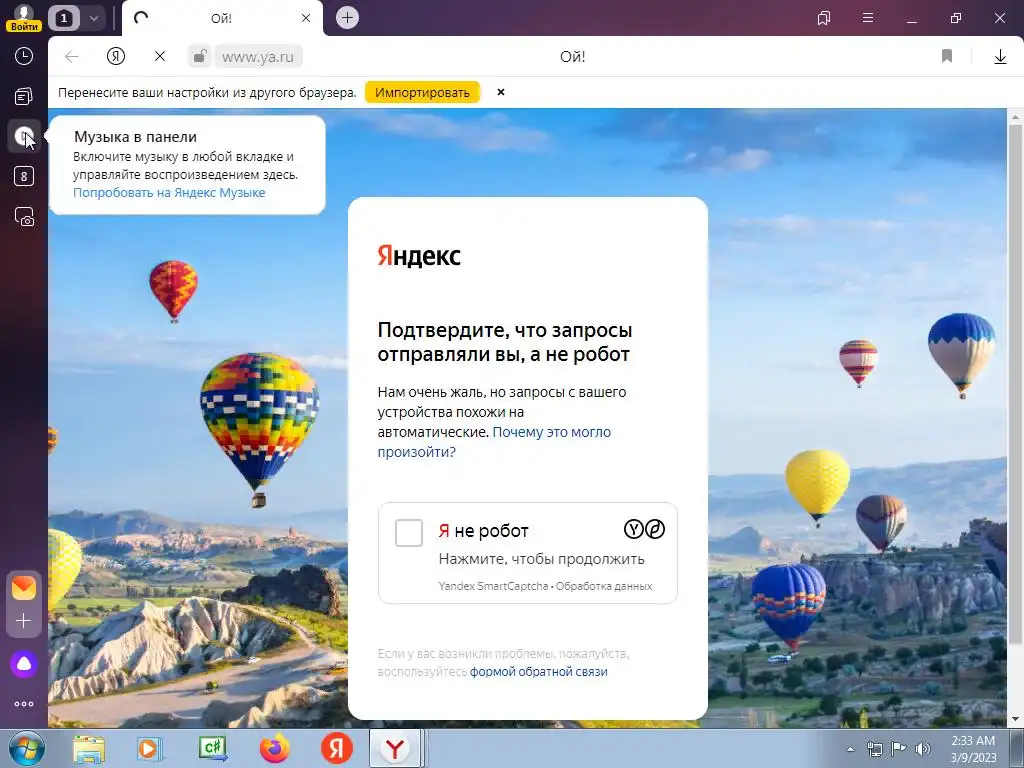Launch Alice assistant purple icon

pos(24,664)
